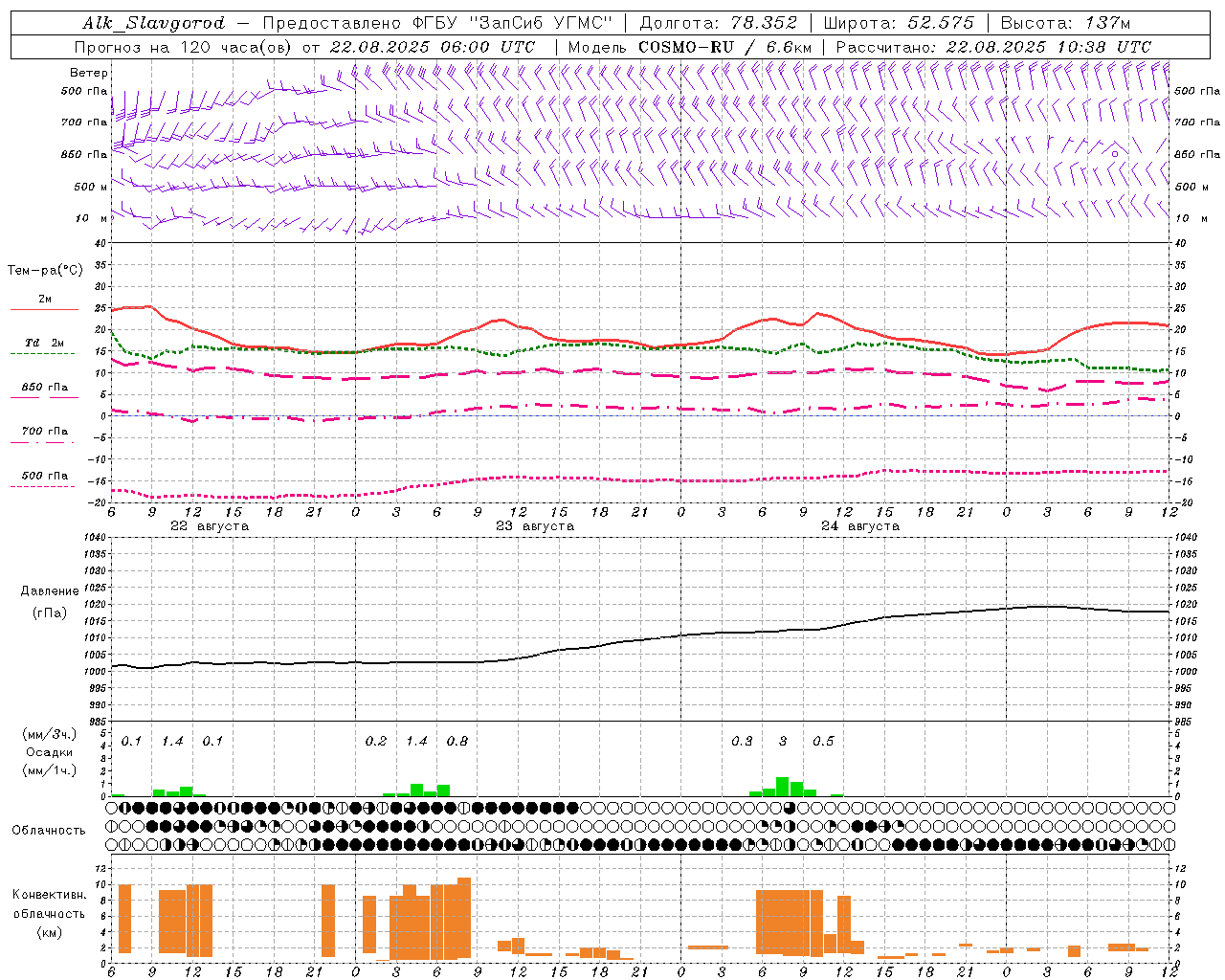Click the '22 августа' date label
This screenshot has width=1225, height=980.
(210, 526)
